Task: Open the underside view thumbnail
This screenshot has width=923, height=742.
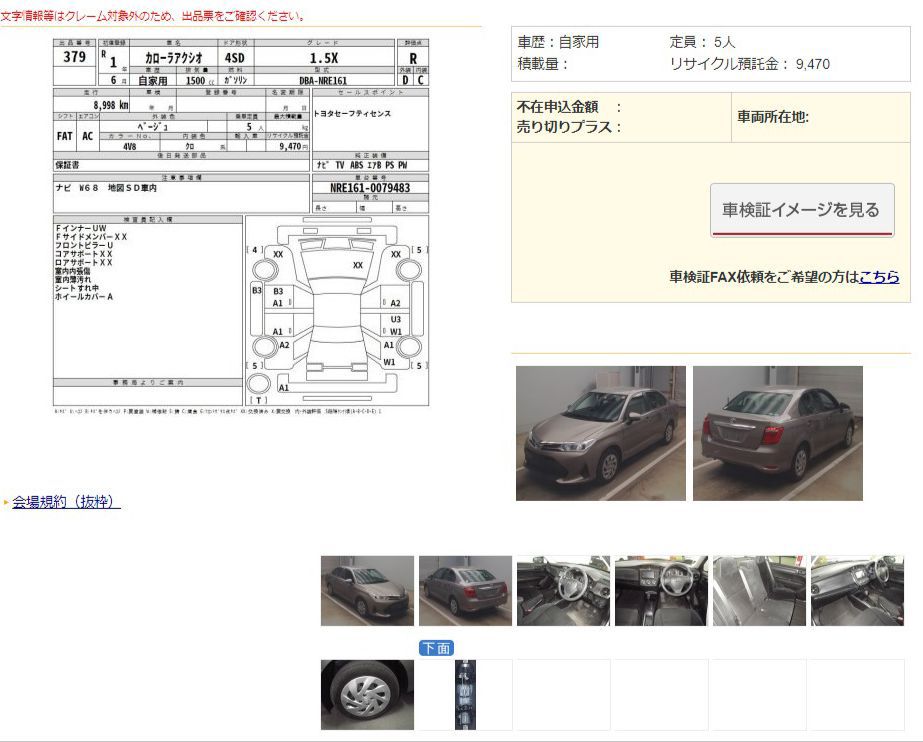Action: click(x=465, y=694)
